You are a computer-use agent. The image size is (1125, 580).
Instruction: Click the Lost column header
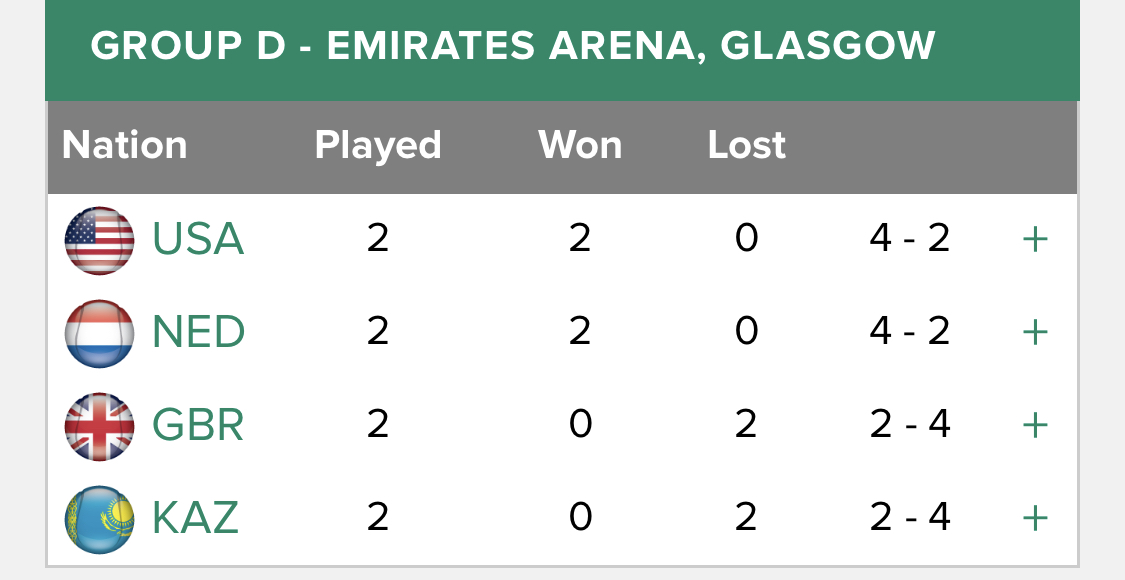(746, 145)
